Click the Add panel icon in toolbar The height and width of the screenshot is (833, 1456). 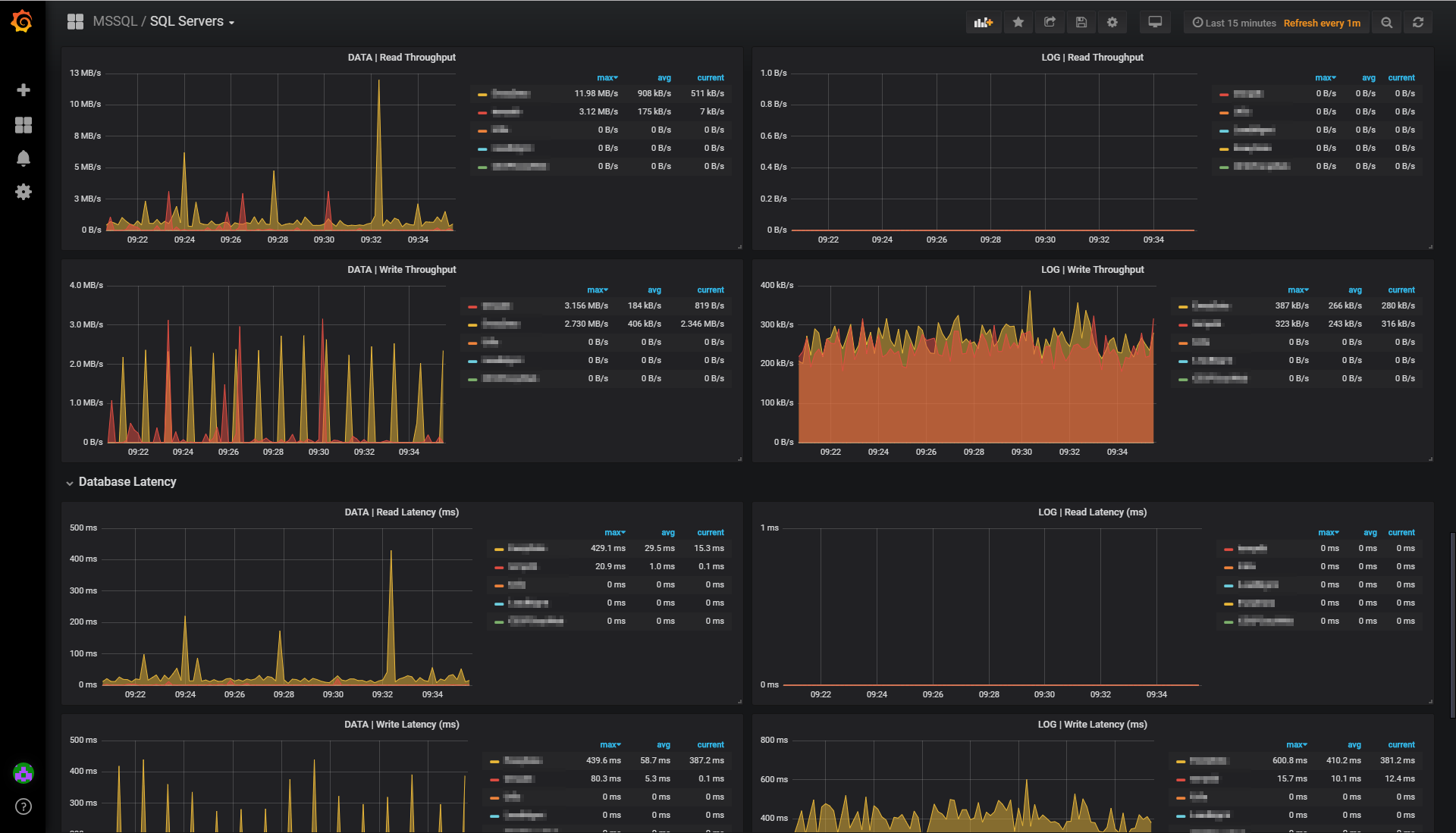pyautogui.click(x=984, y=23)
